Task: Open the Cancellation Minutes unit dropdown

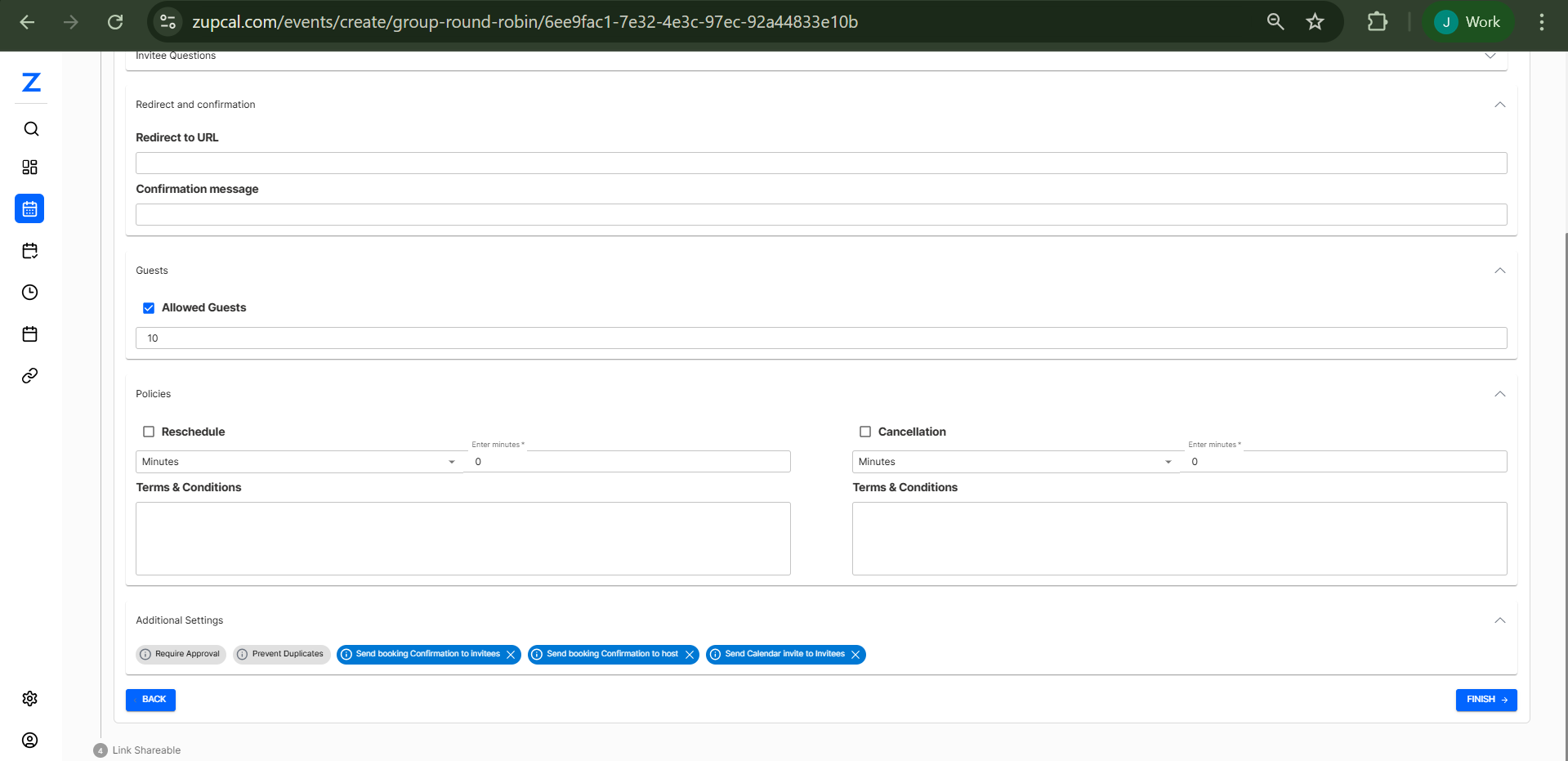Action: click(x=1015, y=462)
